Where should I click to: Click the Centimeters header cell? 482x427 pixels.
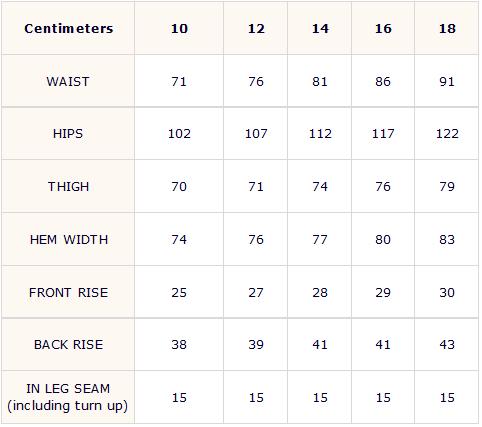click(x=68, y=29)
